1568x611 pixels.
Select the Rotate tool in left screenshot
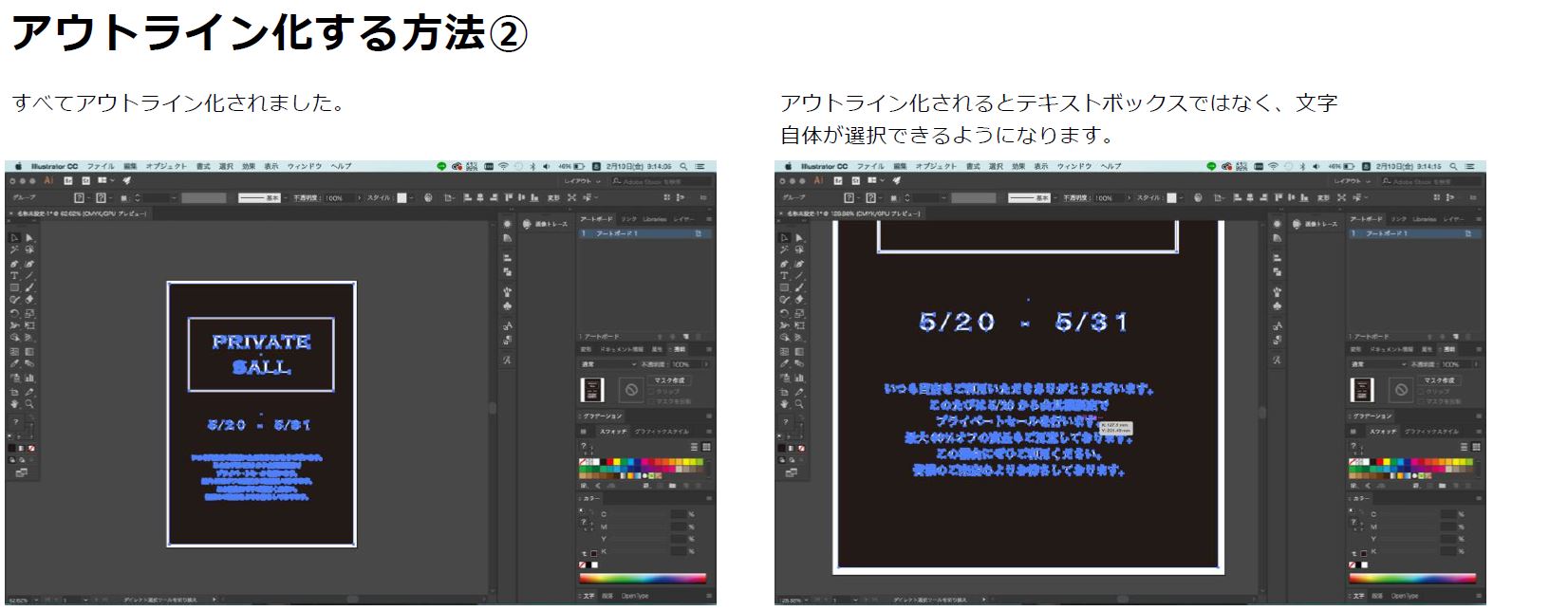(15, 312)
